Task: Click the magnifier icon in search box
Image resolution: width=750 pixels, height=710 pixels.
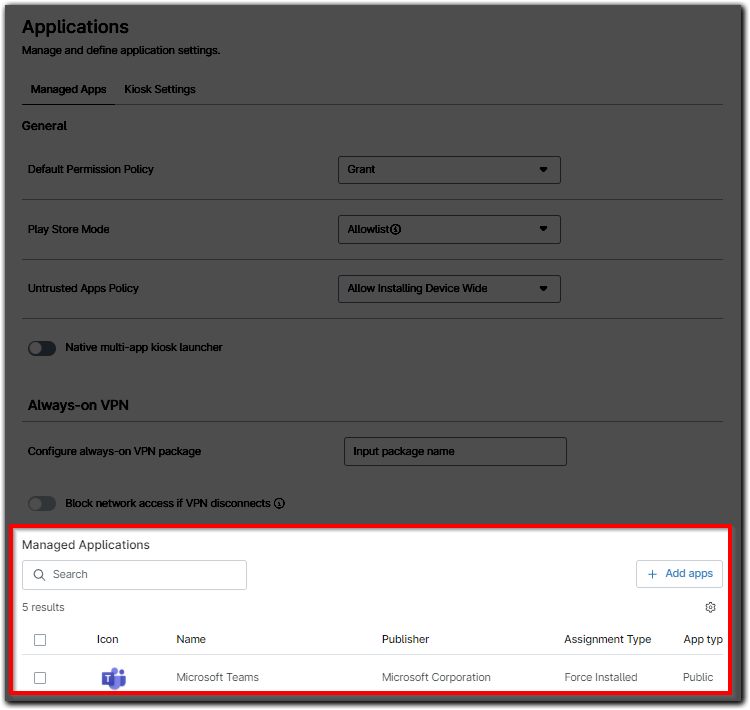Action: [40, 575]
